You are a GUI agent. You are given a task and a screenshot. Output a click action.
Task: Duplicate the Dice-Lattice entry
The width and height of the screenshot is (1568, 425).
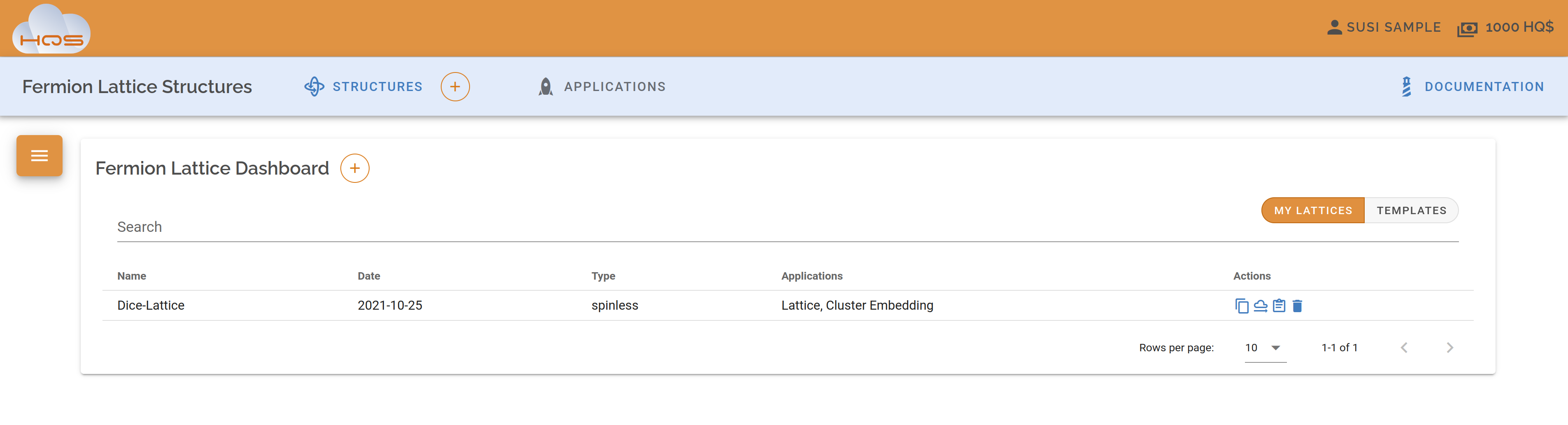(1242, 306)
